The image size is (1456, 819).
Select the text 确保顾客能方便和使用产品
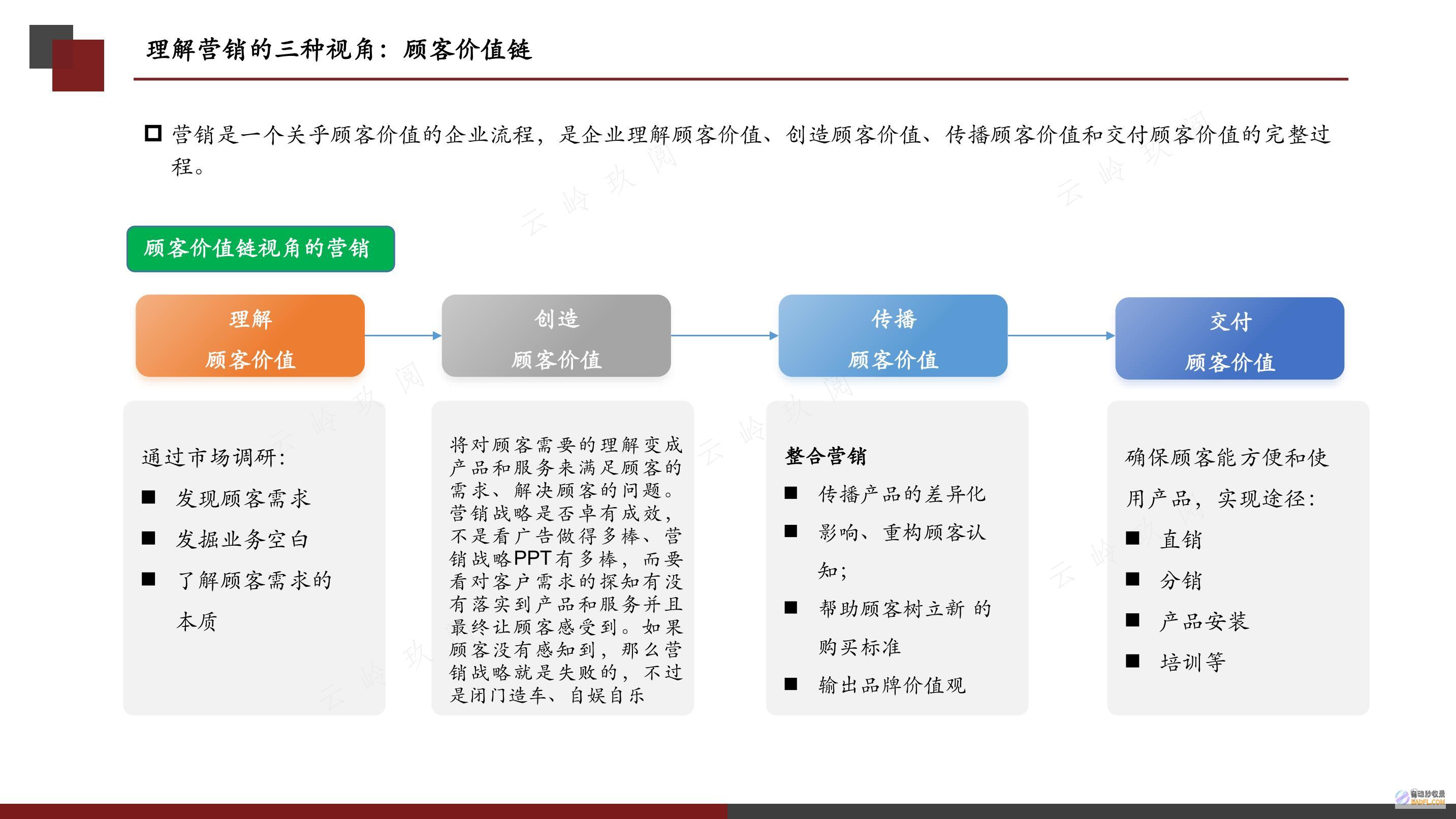click(x=1226, y=478)
